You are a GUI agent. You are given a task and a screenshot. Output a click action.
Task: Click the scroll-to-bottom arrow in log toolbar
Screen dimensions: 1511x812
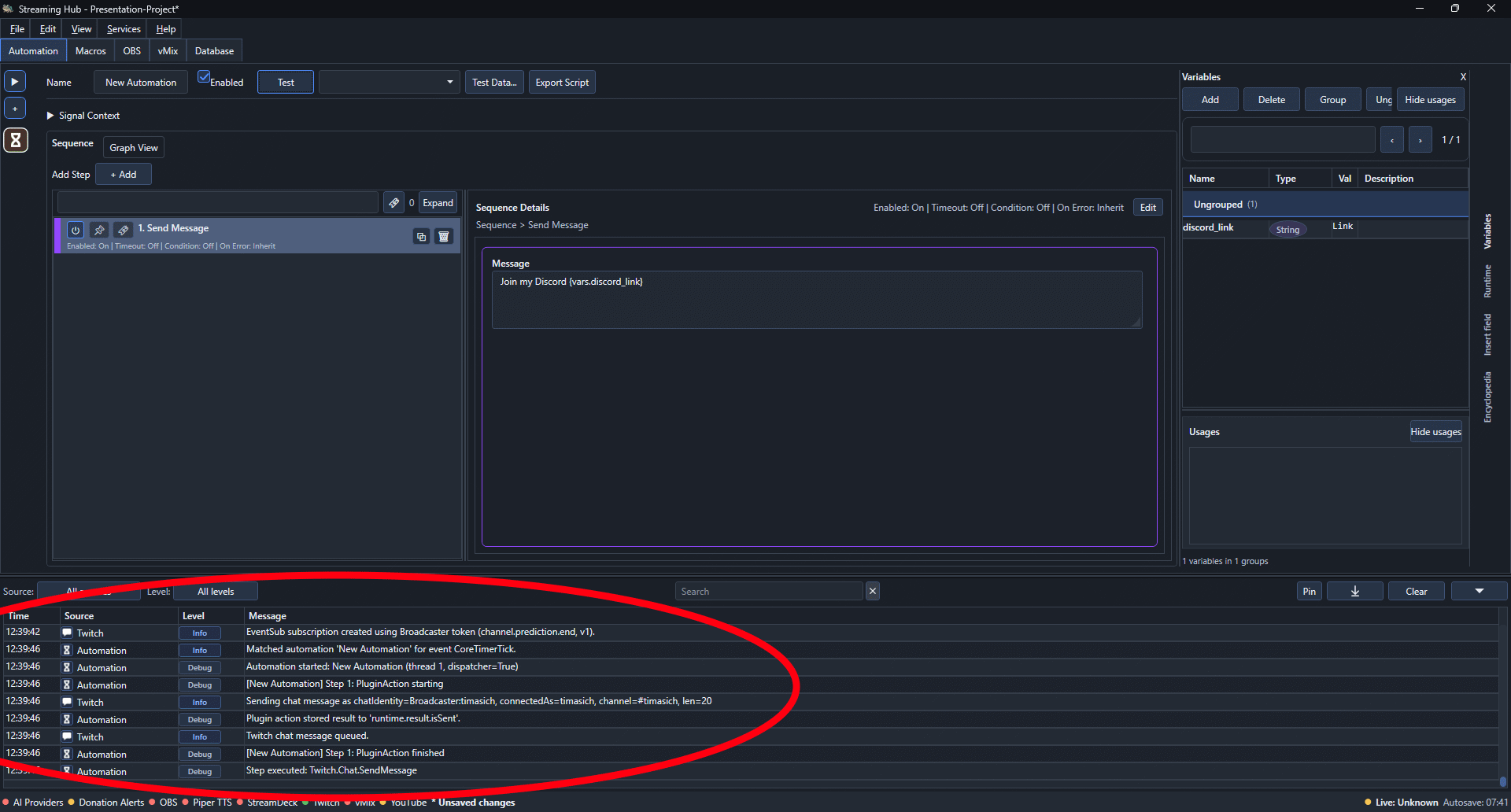(1354, 591)
